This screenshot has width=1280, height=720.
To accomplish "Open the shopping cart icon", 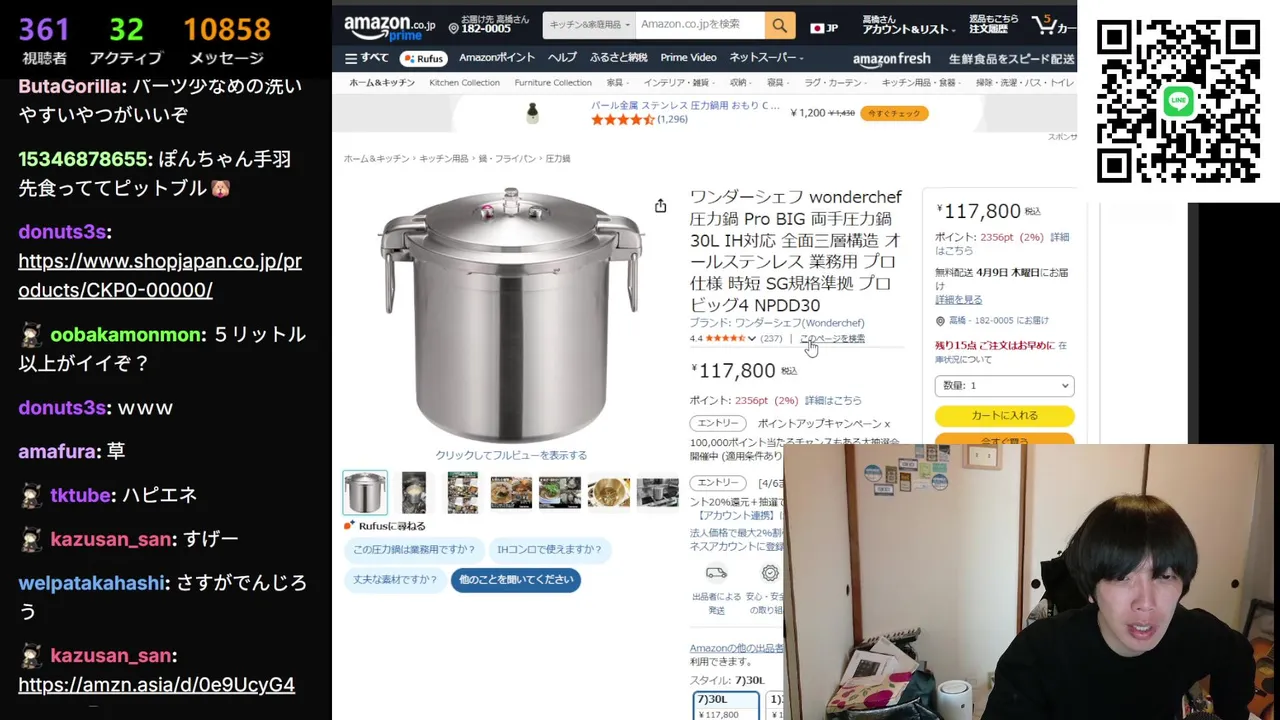I will coord(1052,25).
